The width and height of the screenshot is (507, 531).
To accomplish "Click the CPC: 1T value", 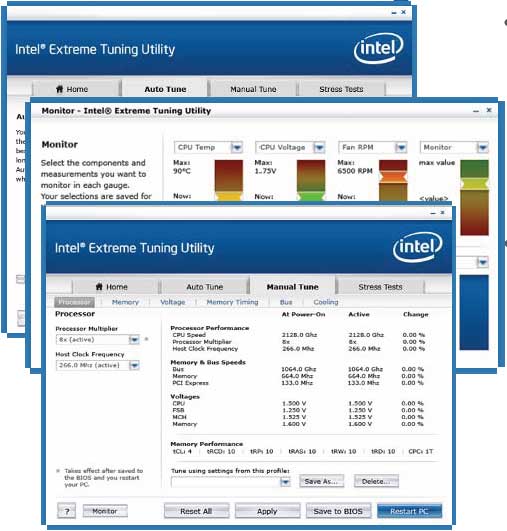I will 421,451.
